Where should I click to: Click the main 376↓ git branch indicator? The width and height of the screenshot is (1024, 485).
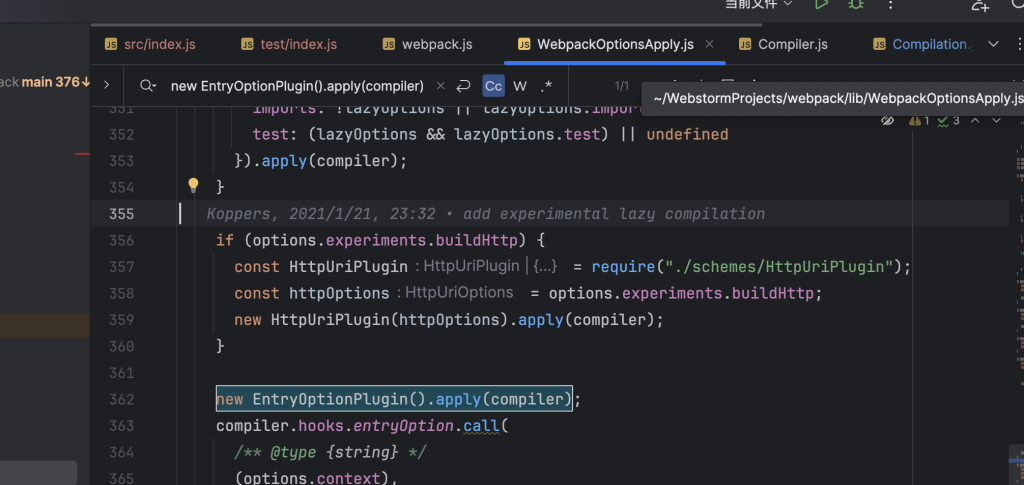pos(56,82)
